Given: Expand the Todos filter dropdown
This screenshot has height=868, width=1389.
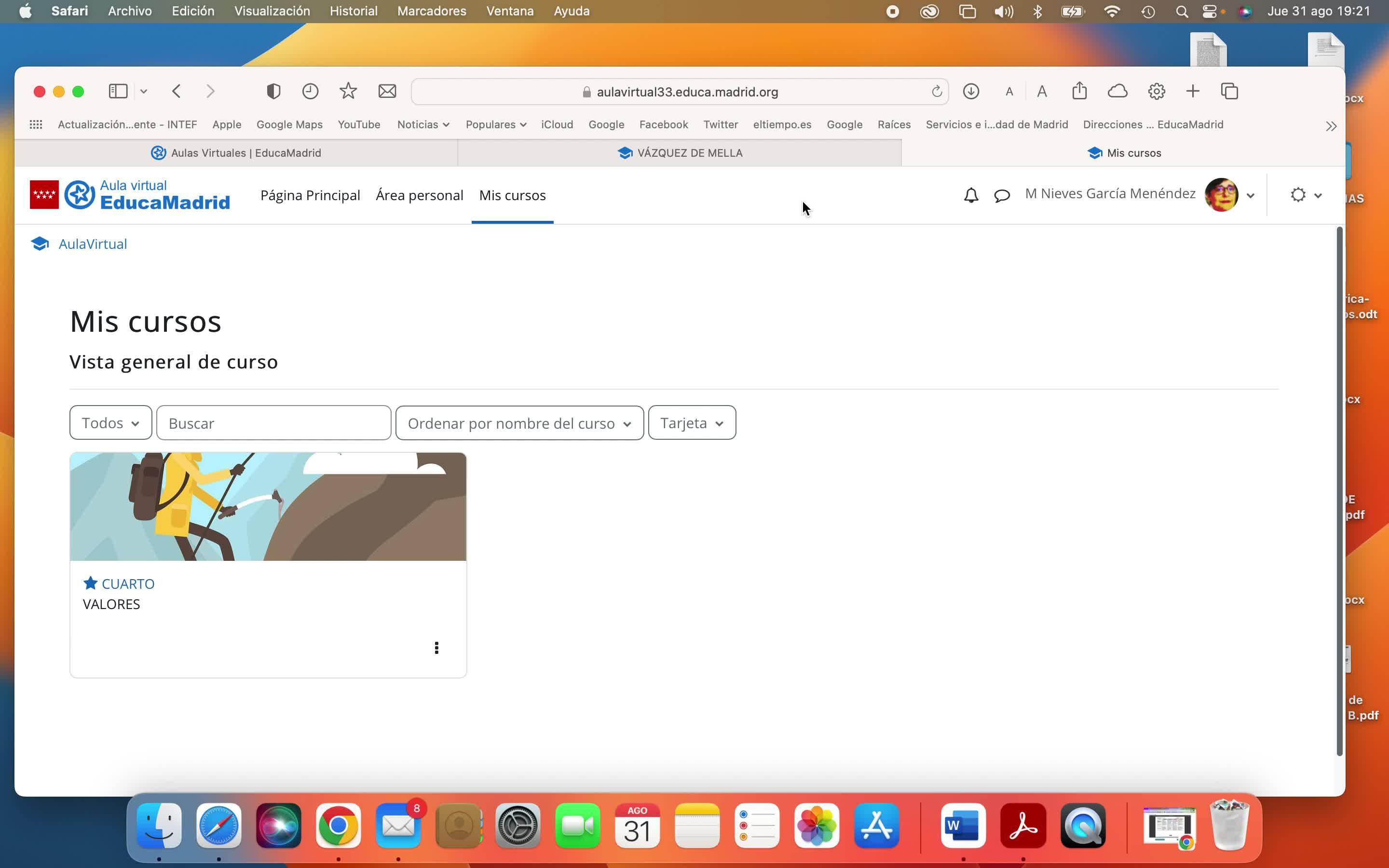Looking at the screenshot, I should (111, 423).
